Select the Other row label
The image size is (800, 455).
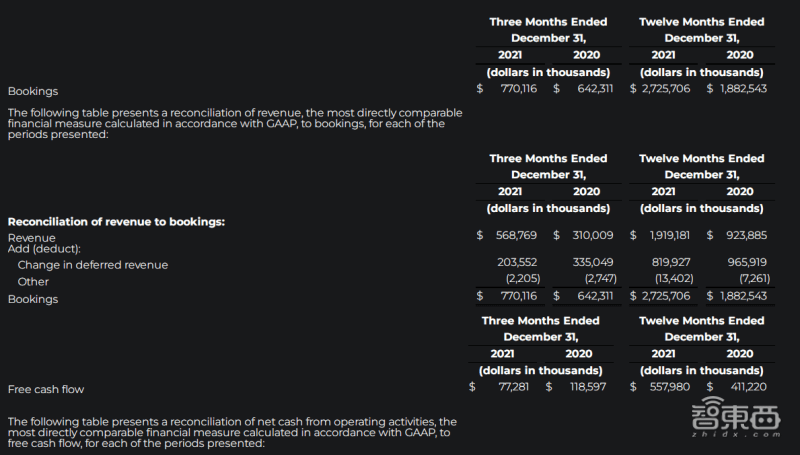coord(33,282)
